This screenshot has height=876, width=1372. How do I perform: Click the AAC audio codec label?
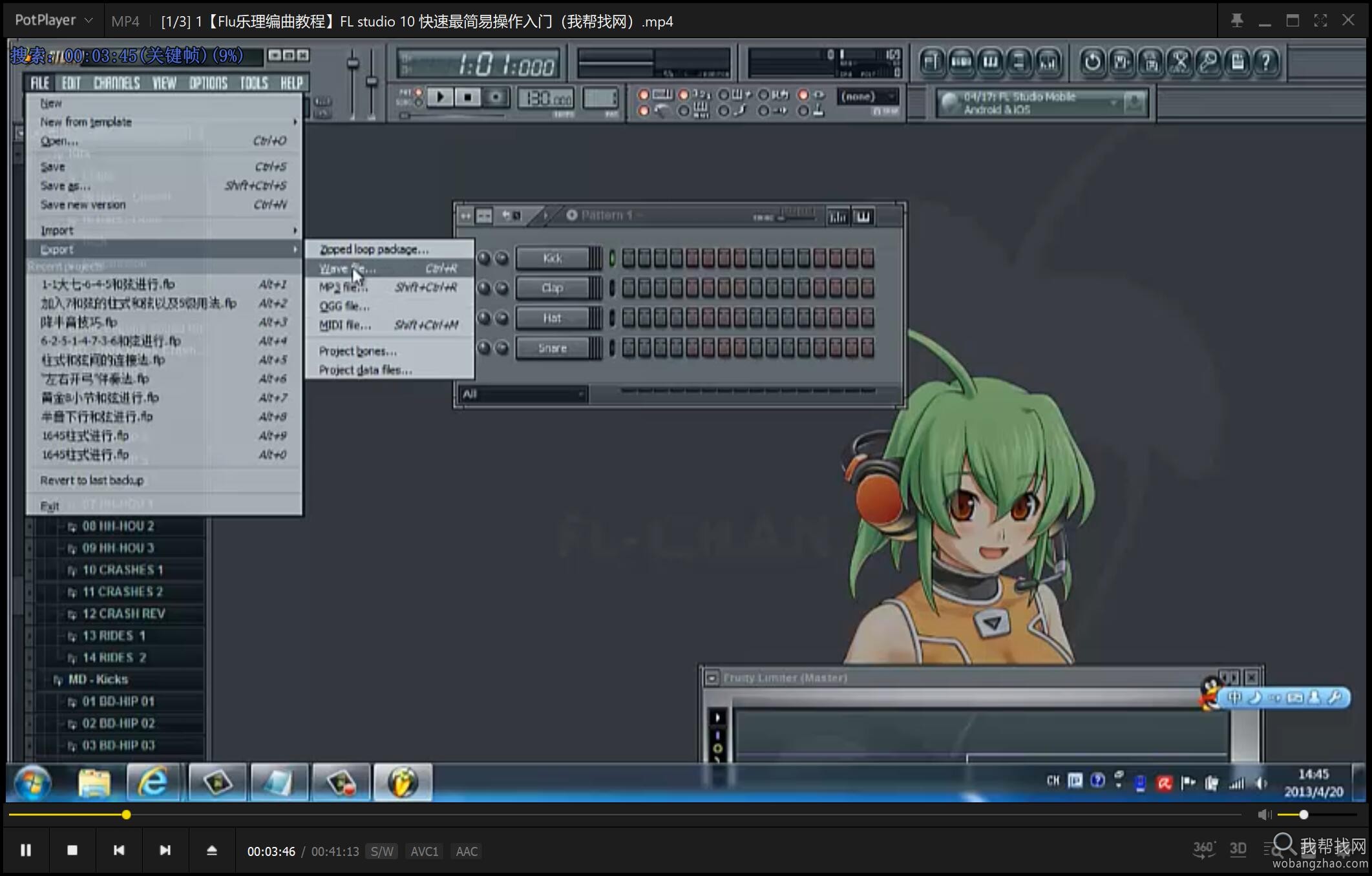[x=467, y=851]
